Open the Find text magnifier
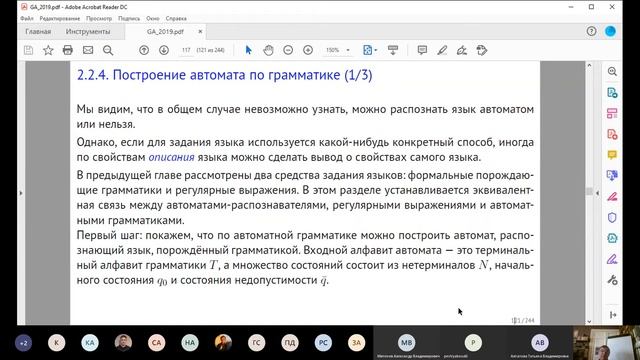The width and height of the screenshot is (640, 360). click(x=108, y=50)
